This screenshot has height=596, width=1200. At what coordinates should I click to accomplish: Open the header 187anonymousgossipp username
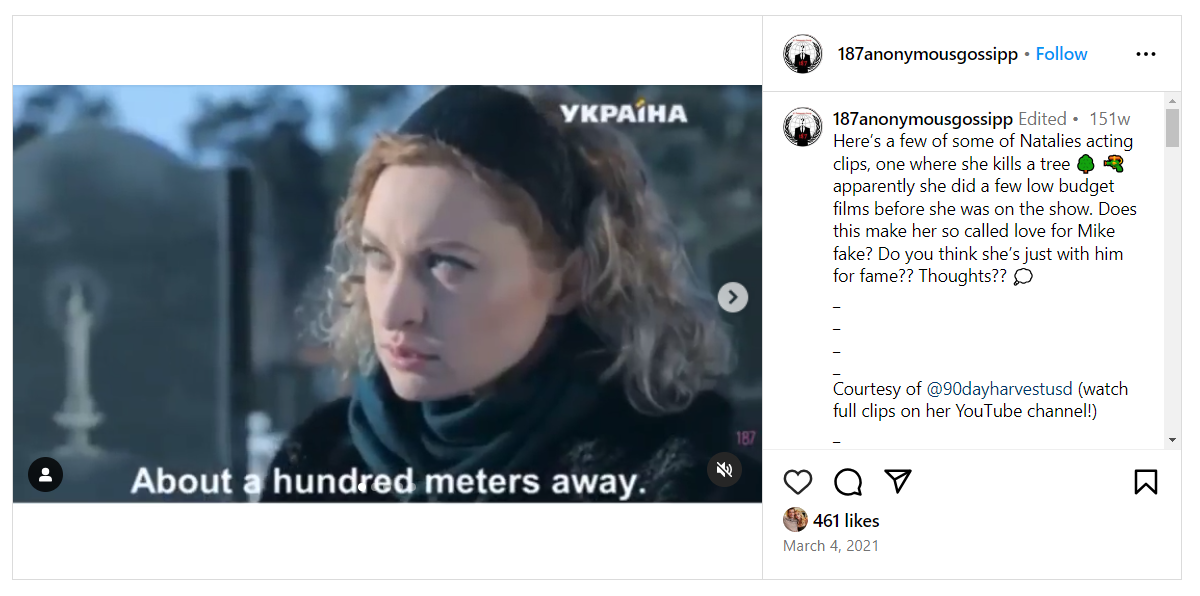pyautogui.click(x=927, y=54)
